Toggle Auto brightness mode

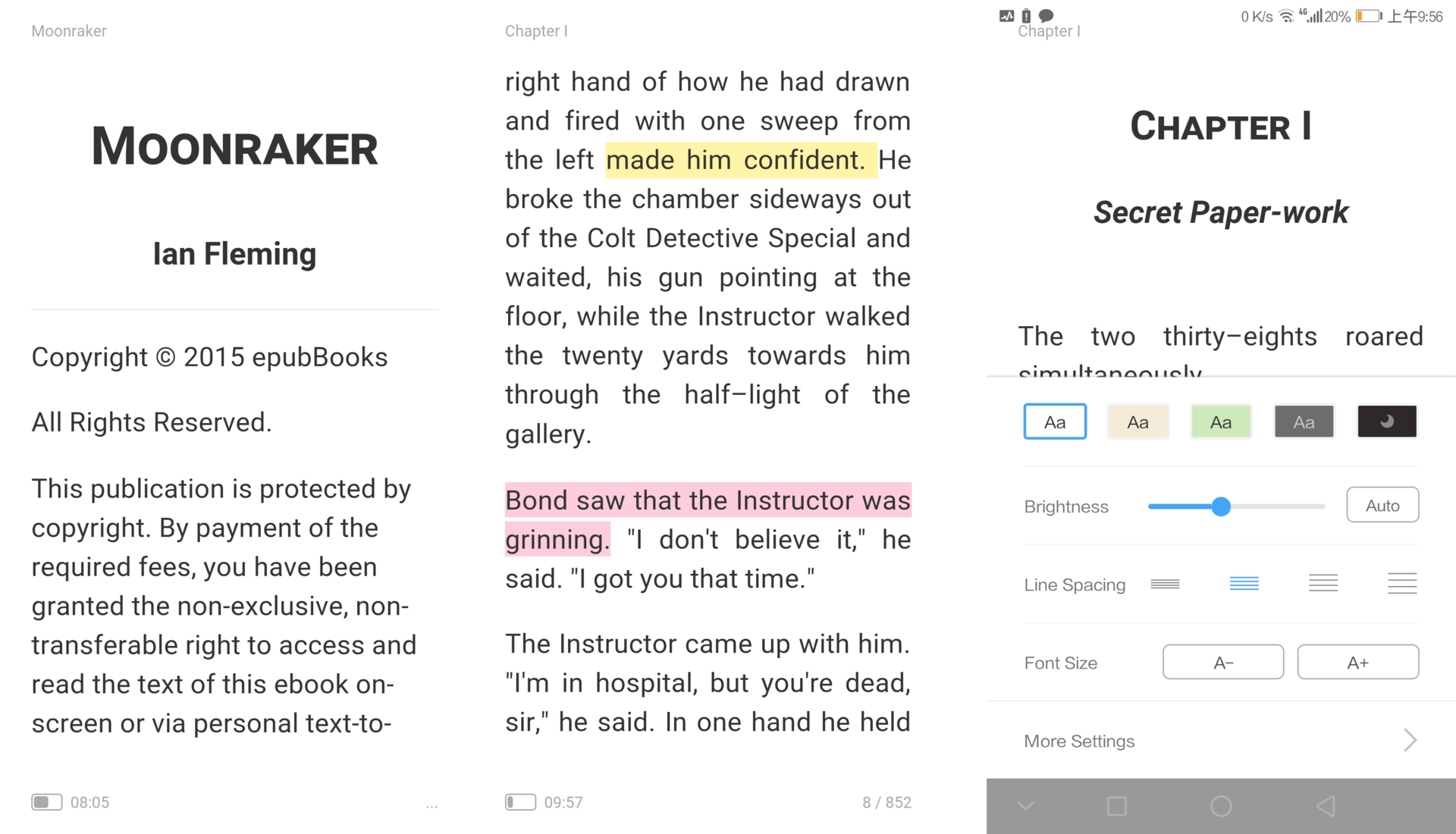point(1383,506)
